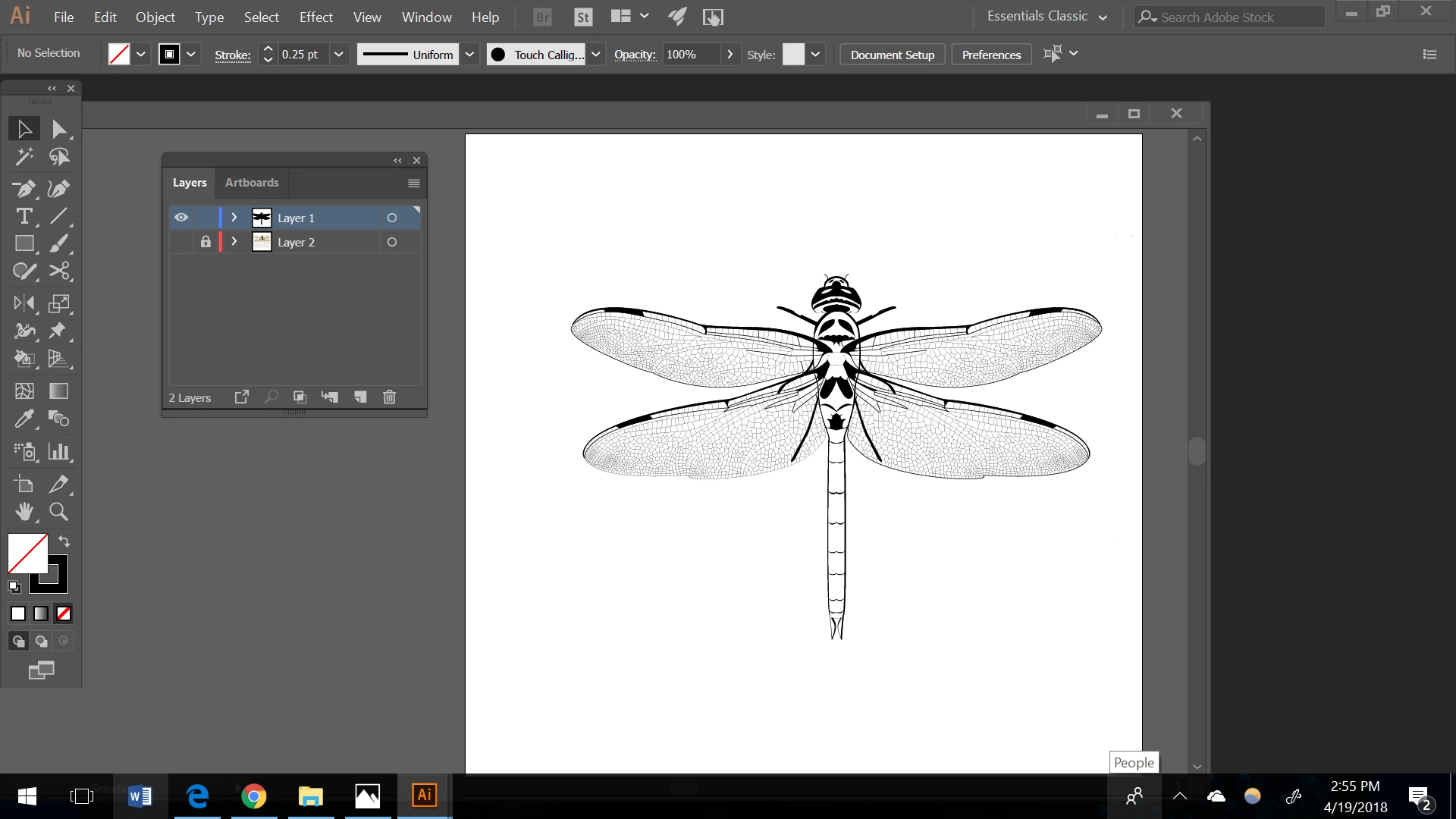Viewport: 1456px width, 819px height.
Task: Toggle the visibility box for Layer 2
Action: point(181,242)
